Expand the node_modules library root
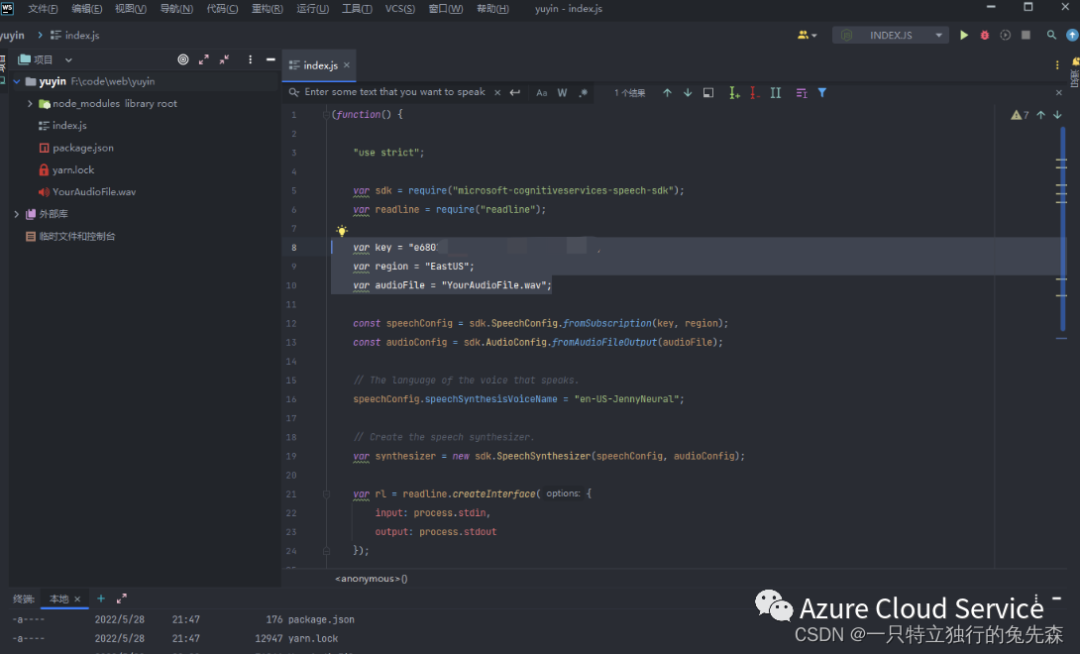This screenshot has height=654, width=1080. (31, 103)
